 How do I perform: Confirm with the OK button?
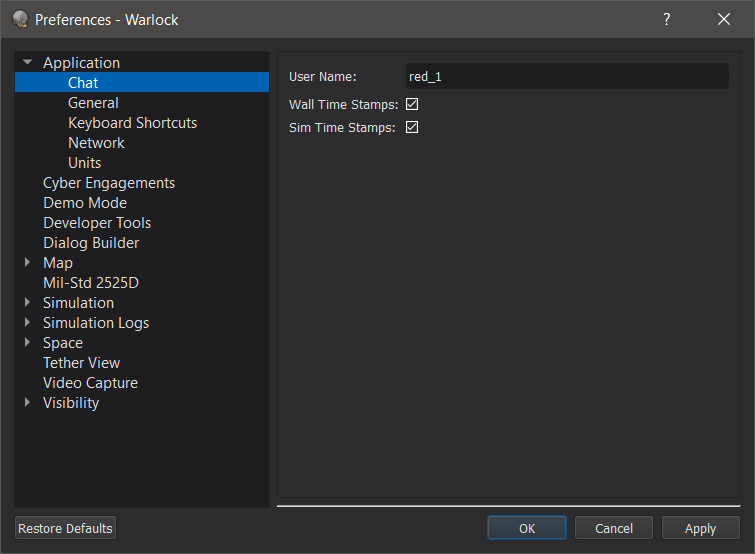click(x=527, y=528)
